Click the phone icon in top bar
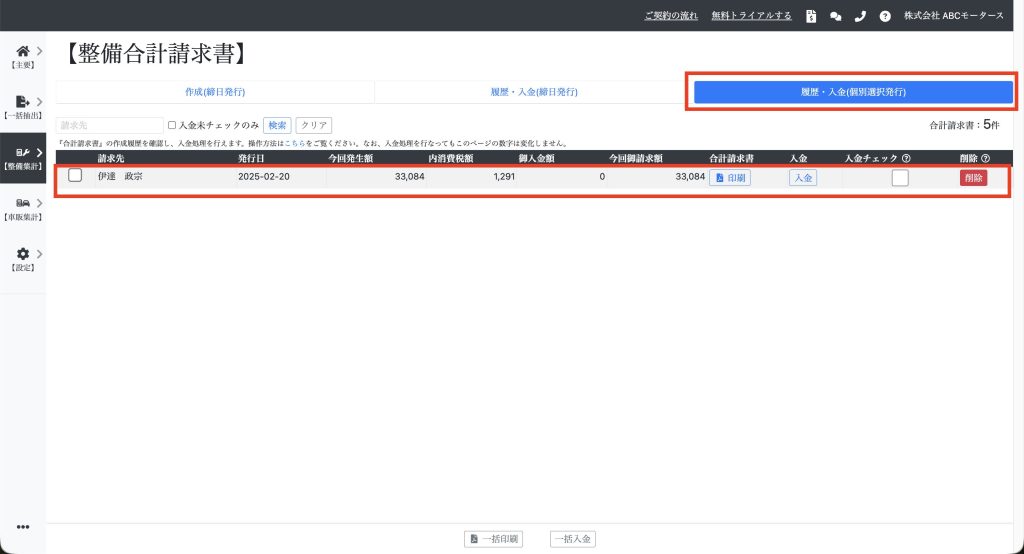 coord(860,16)
